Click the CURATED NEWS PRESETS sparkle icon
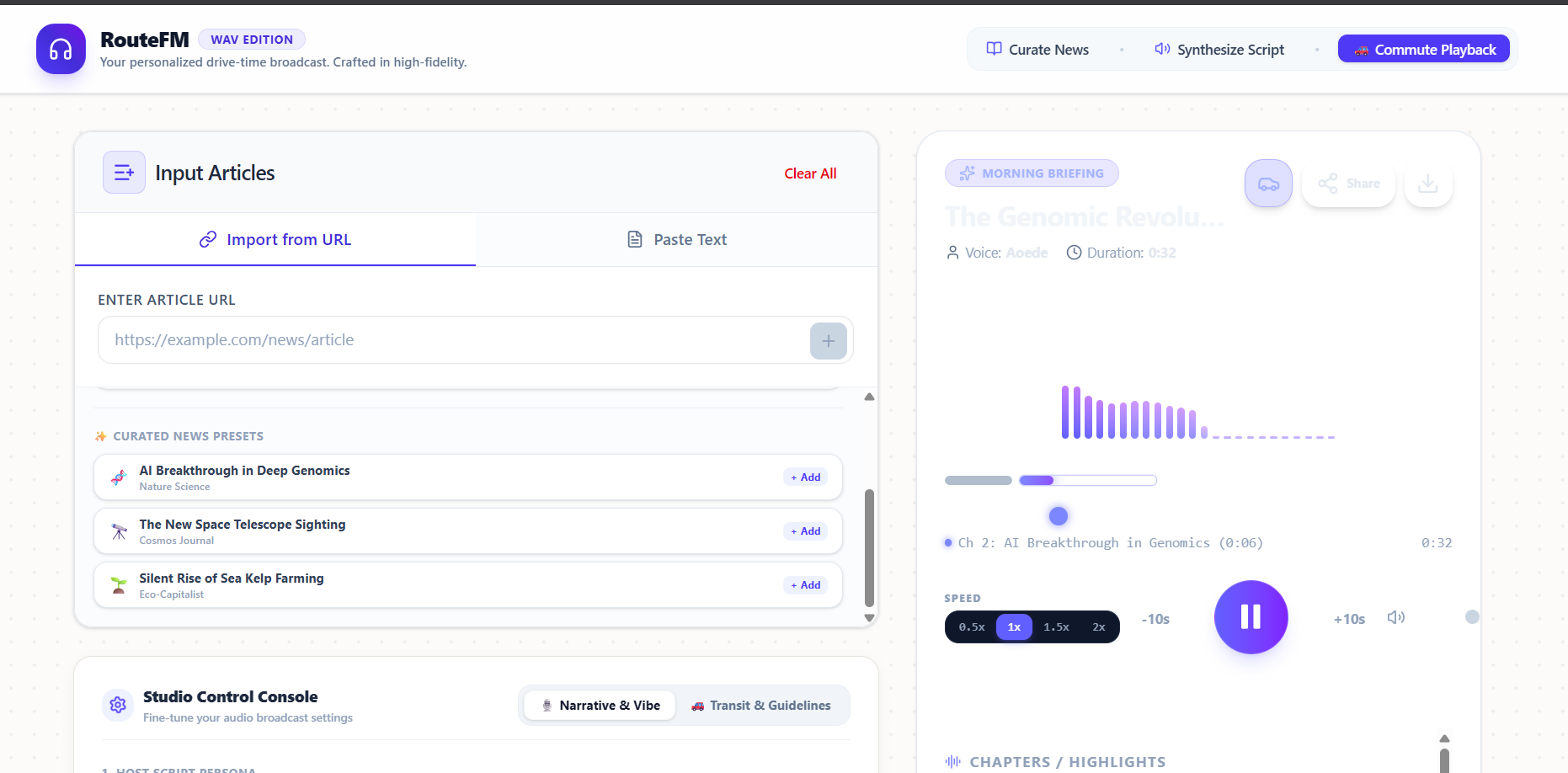The height and width of the screenshot is (773, 1568). pos(101,436)
